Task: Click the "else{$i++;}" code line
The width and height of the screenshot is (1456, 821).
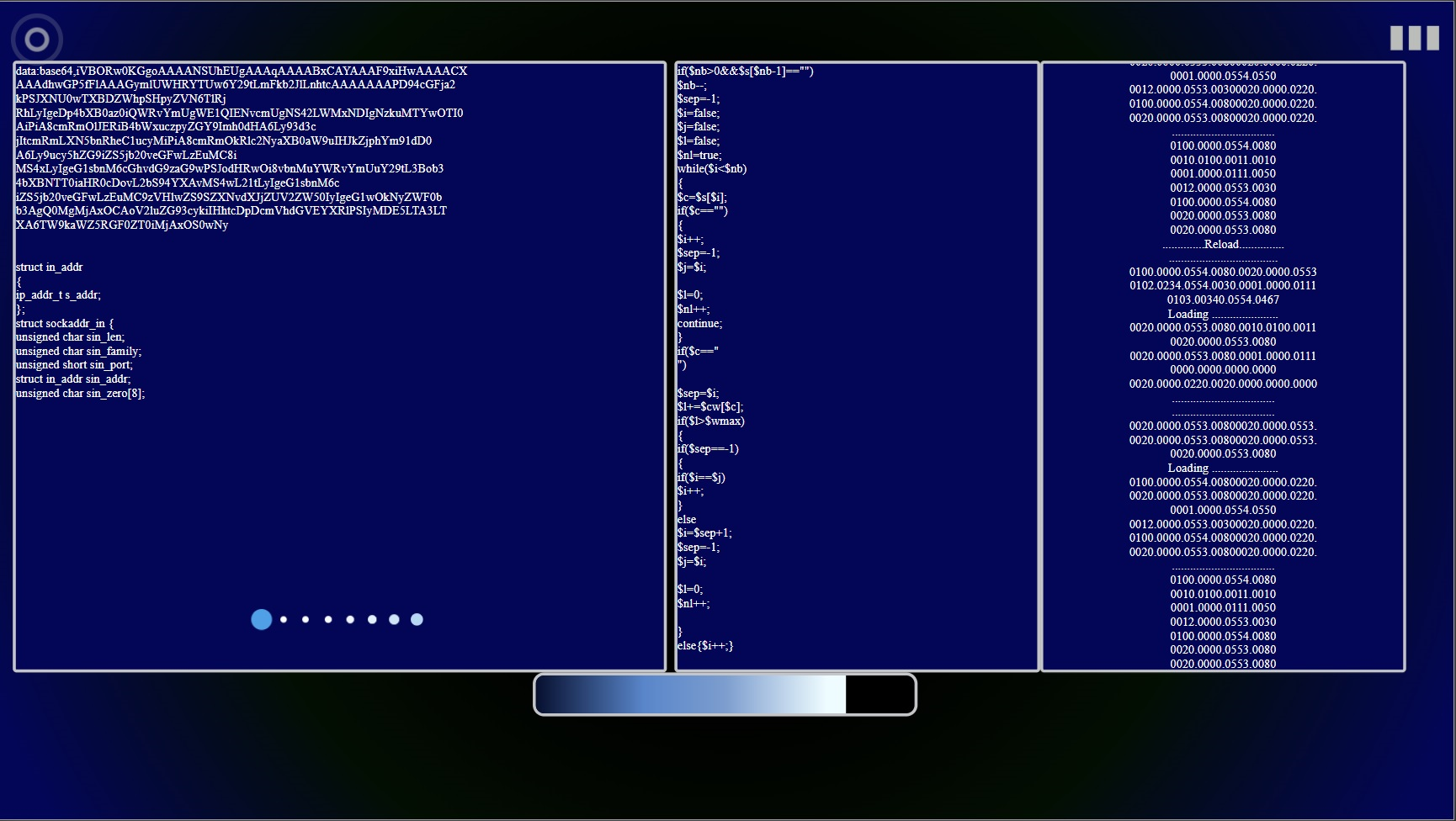Action: pos(705,646)
